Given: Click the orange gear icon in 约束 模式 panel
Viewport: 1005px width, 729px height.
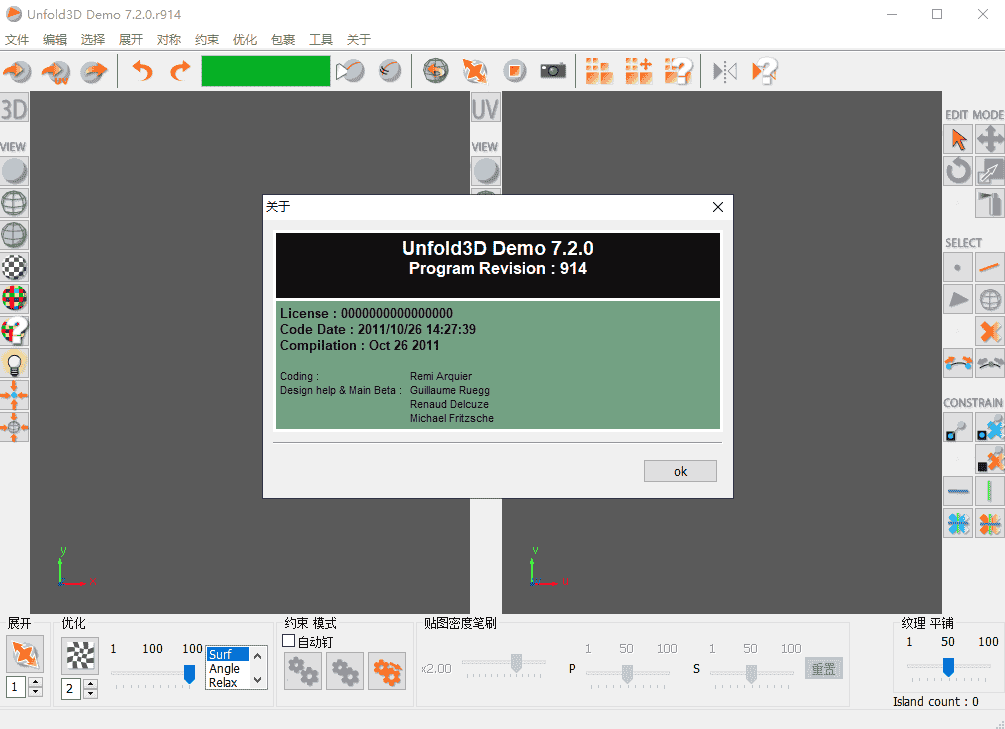Looking at the screenshot, I should tap(387, 671).
